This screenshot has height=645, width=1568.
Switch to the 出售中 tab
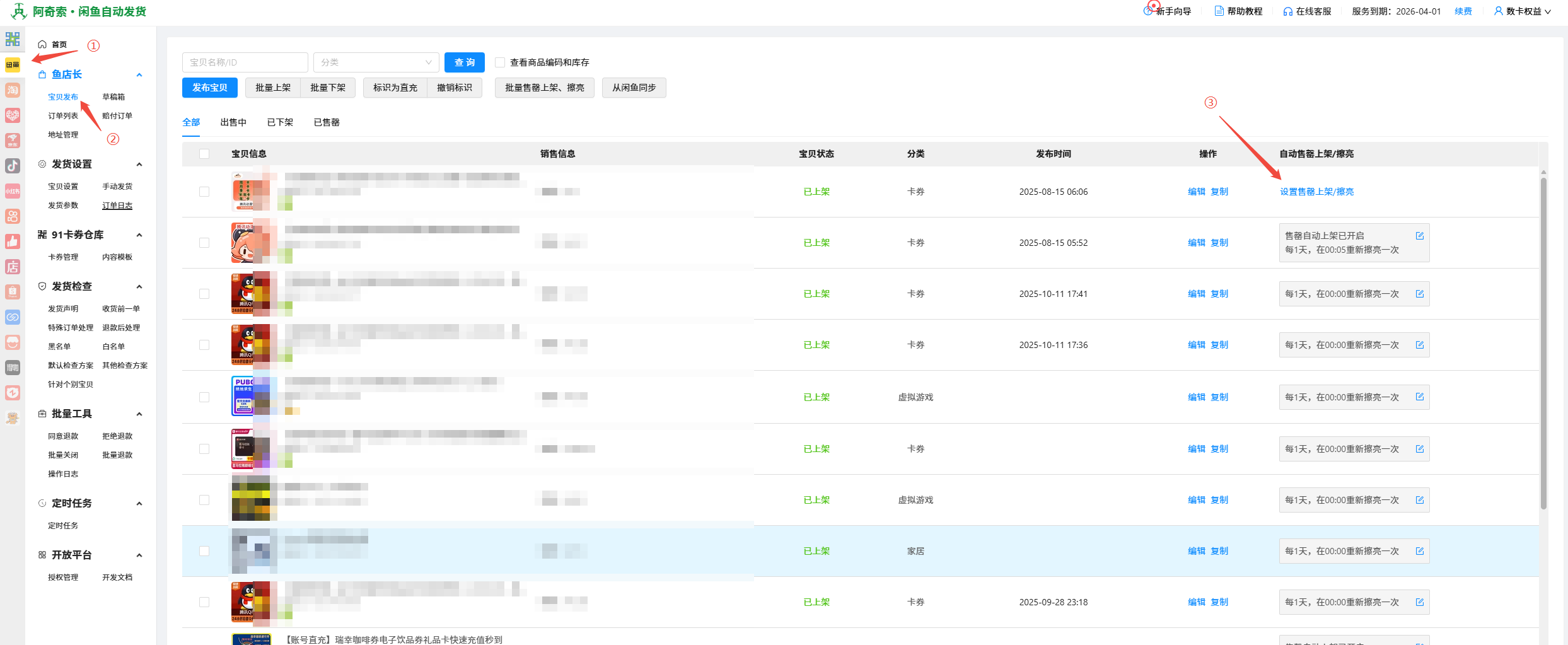tap(233, 122)
